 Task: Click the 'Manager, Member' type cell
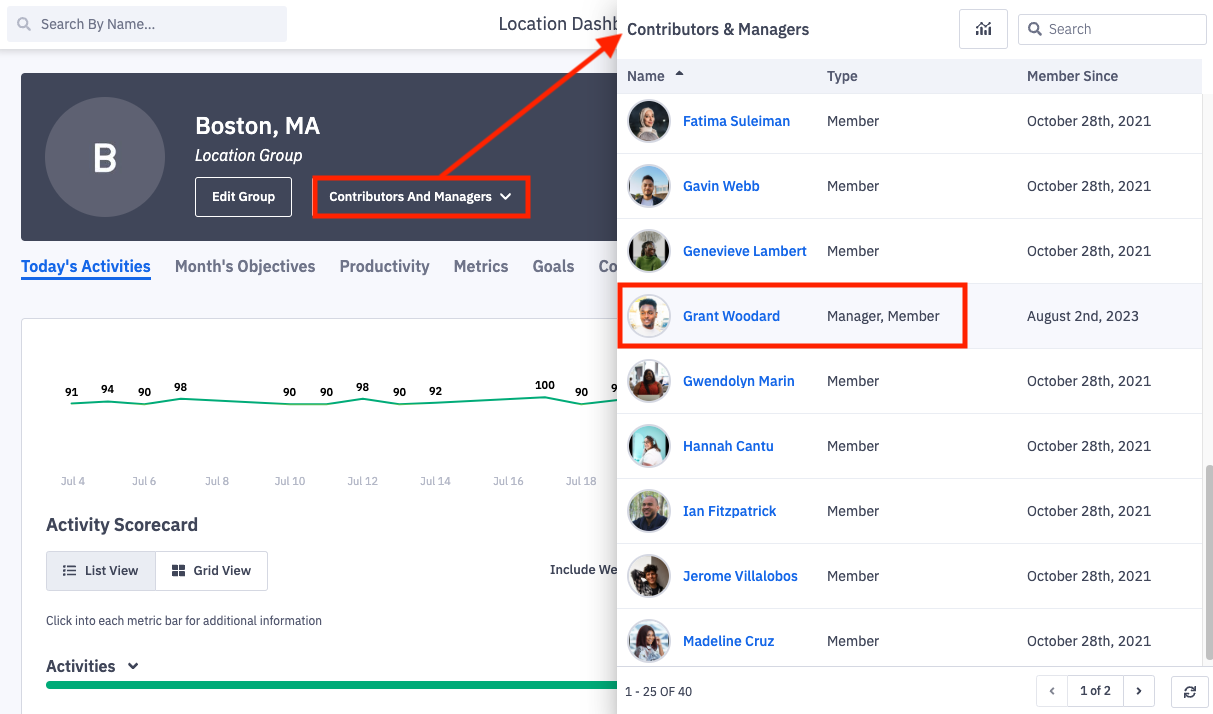[883, 316]
